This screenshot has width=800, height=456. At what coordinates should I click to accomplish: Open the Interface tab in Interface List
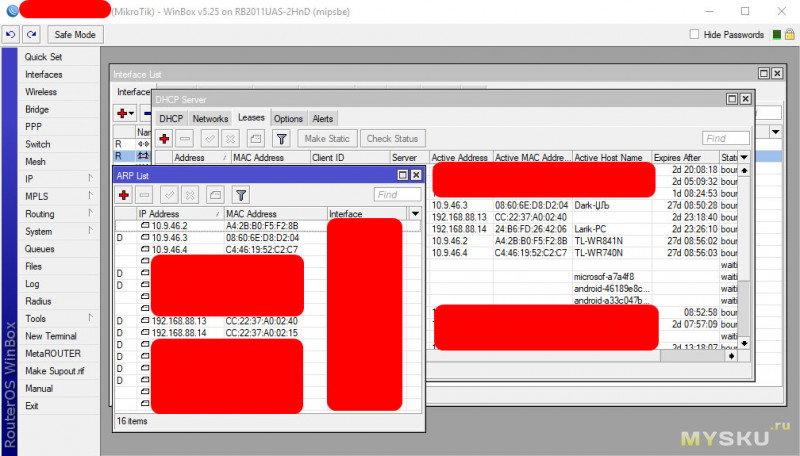(133, 92)
